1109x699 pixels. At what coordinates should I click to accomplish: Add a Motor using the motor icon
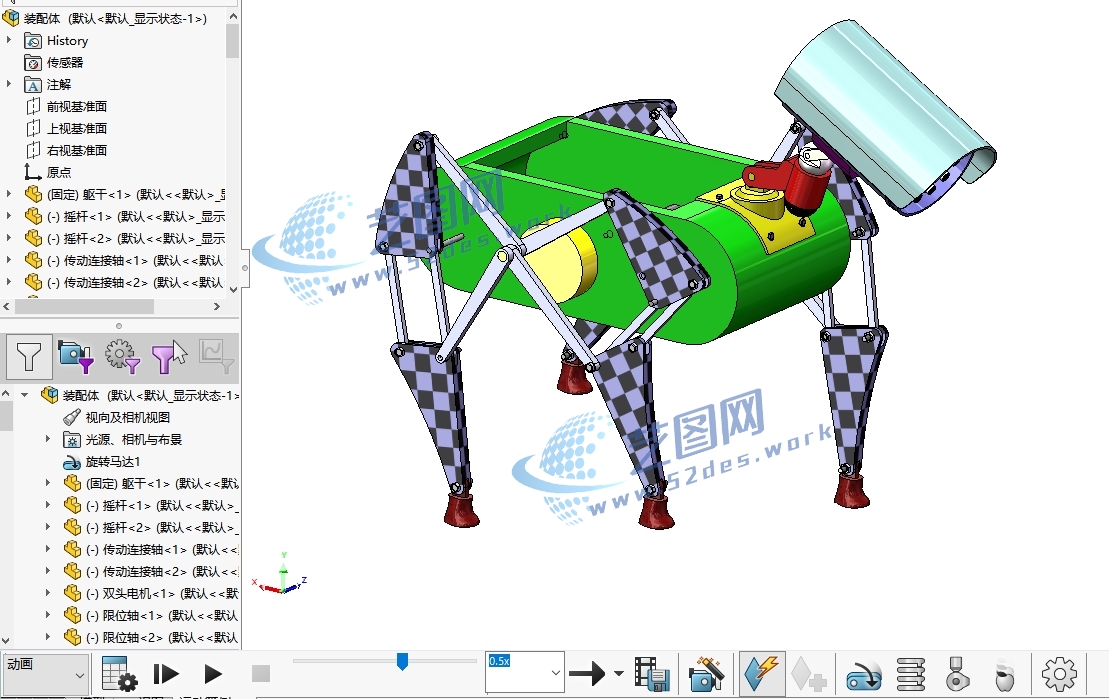[x=864, y=675]
